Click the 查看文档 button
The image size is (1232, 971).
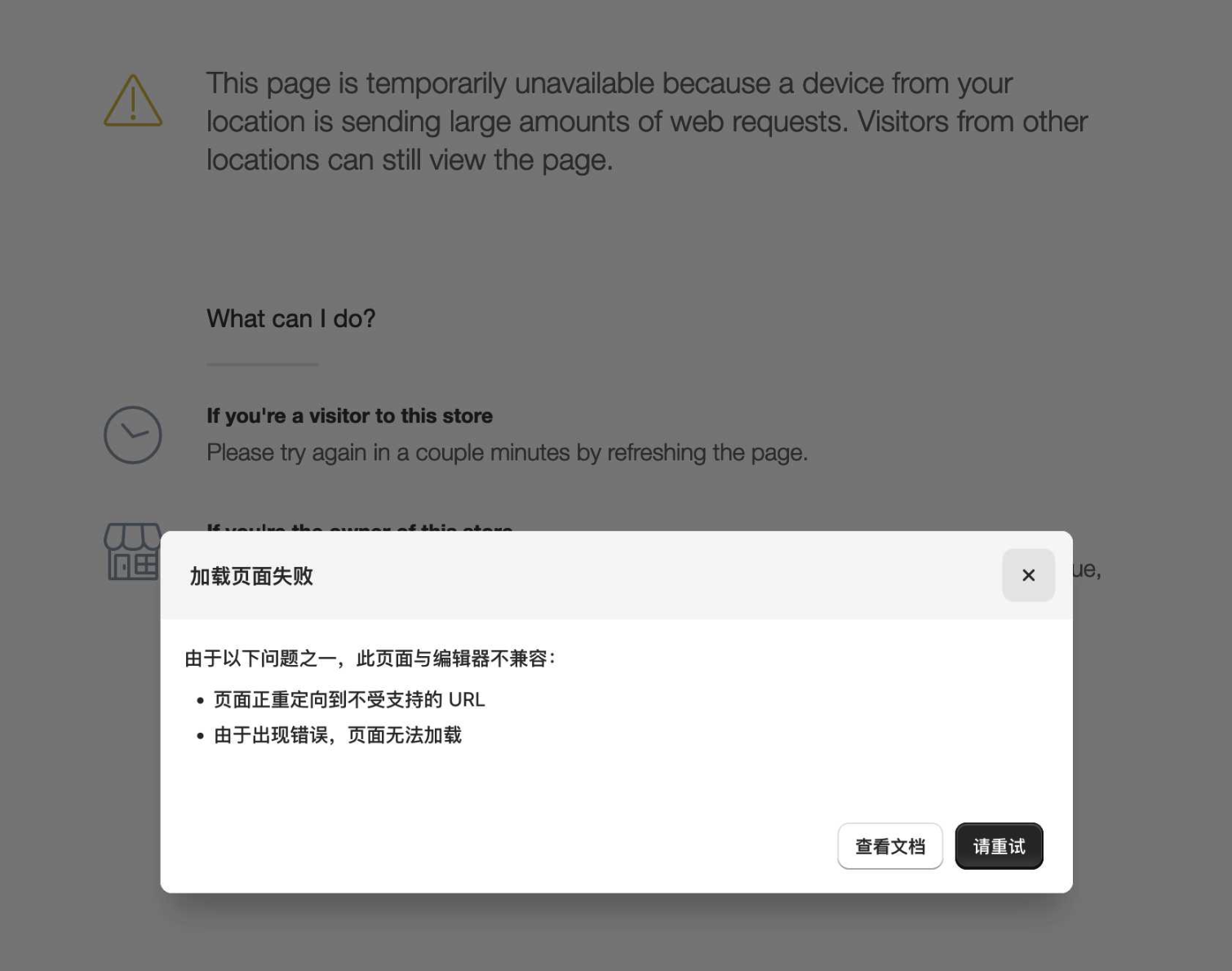(x=890, y=846)
